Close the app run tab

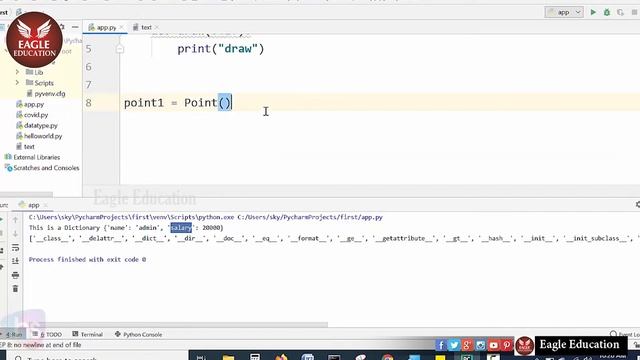pos(45,205)
